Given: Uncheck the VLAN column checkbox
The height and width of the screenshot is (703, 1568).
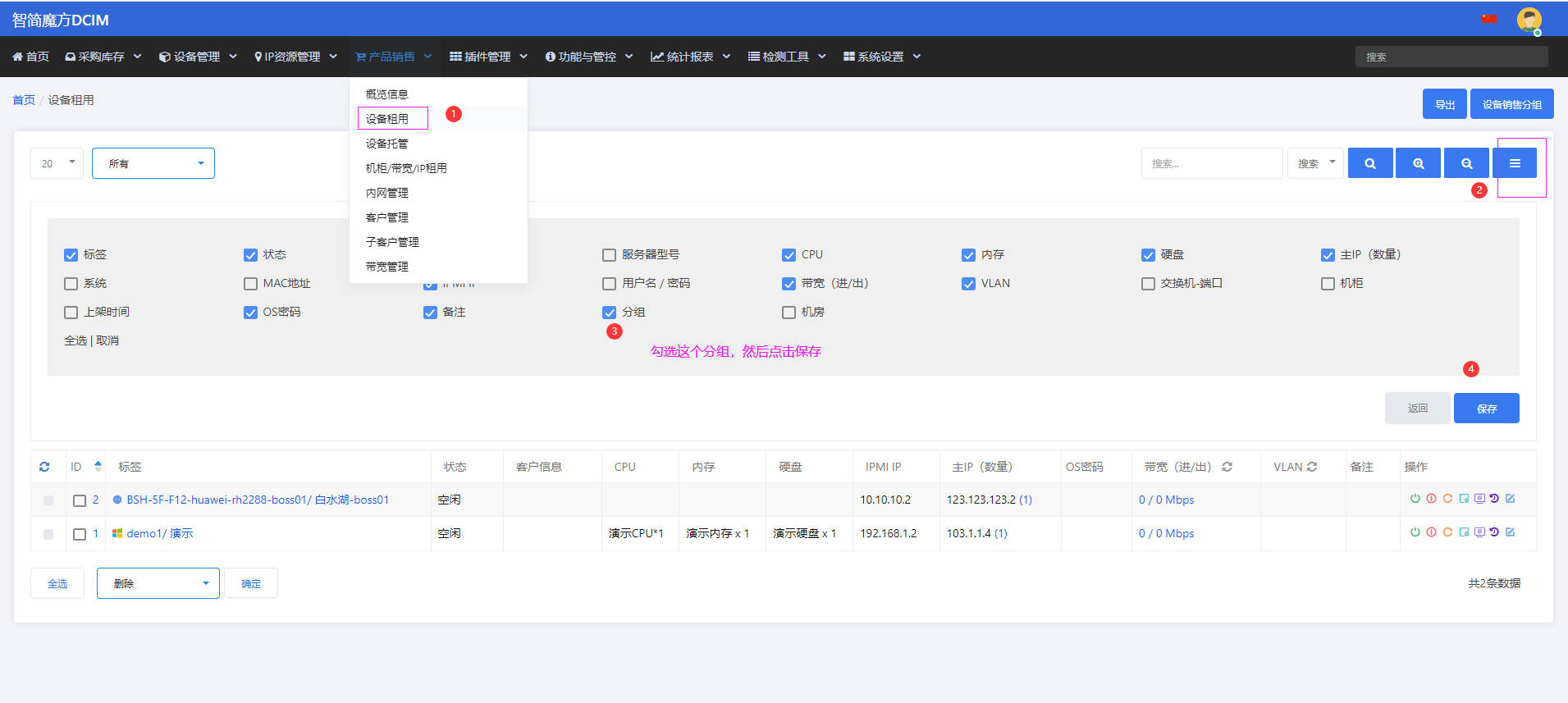Looking at the screenshot, I should [968, 284].
